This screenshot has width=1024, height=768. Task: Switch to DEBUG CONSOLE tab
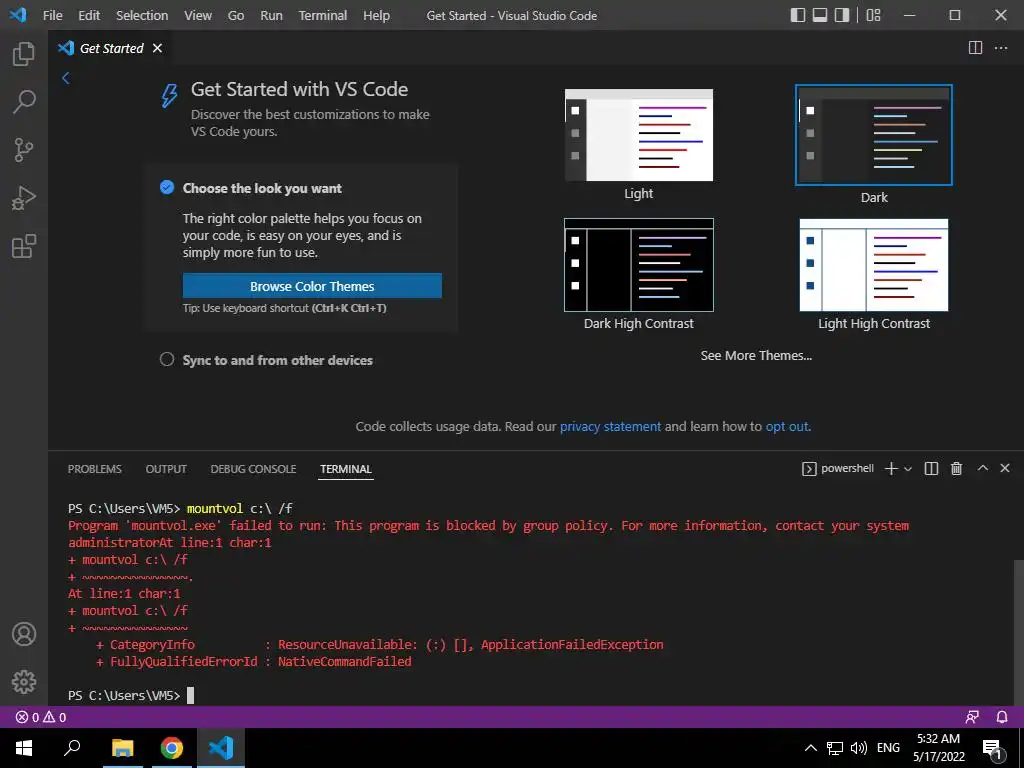[253, 469]
